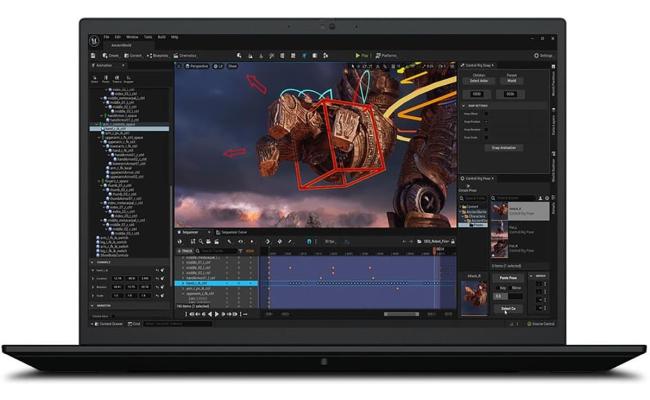Click the Unreal Engine logo icon

click(95, 41)
